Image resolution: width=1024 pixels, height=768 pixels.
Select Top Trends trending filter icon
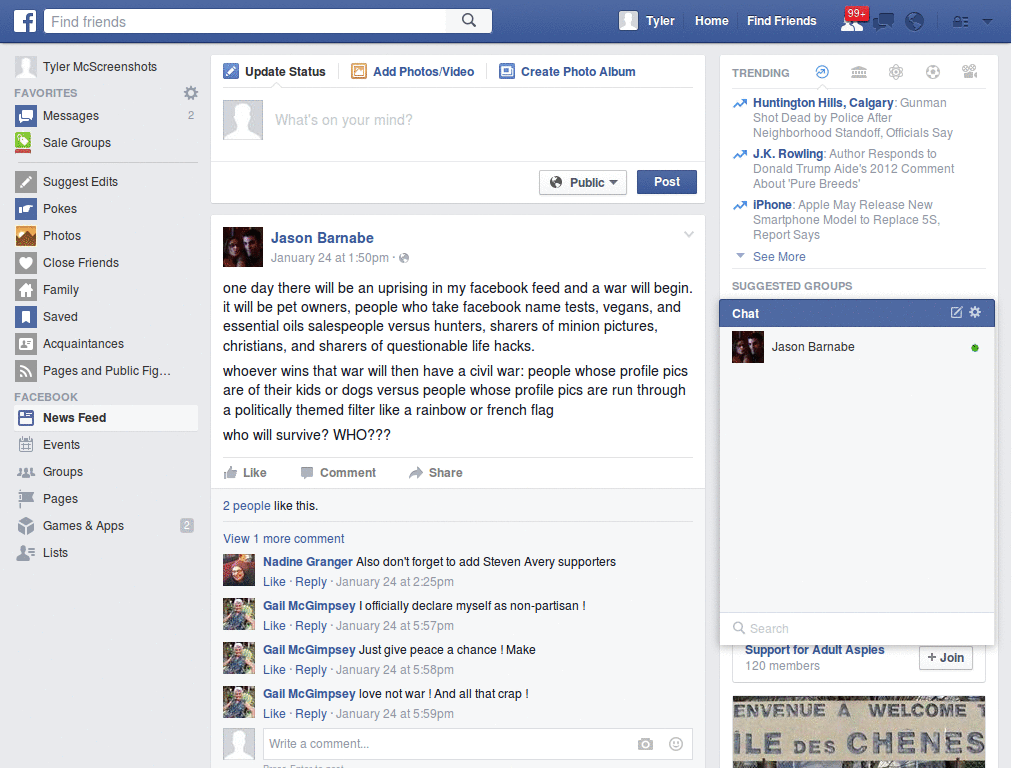(822, 72)
